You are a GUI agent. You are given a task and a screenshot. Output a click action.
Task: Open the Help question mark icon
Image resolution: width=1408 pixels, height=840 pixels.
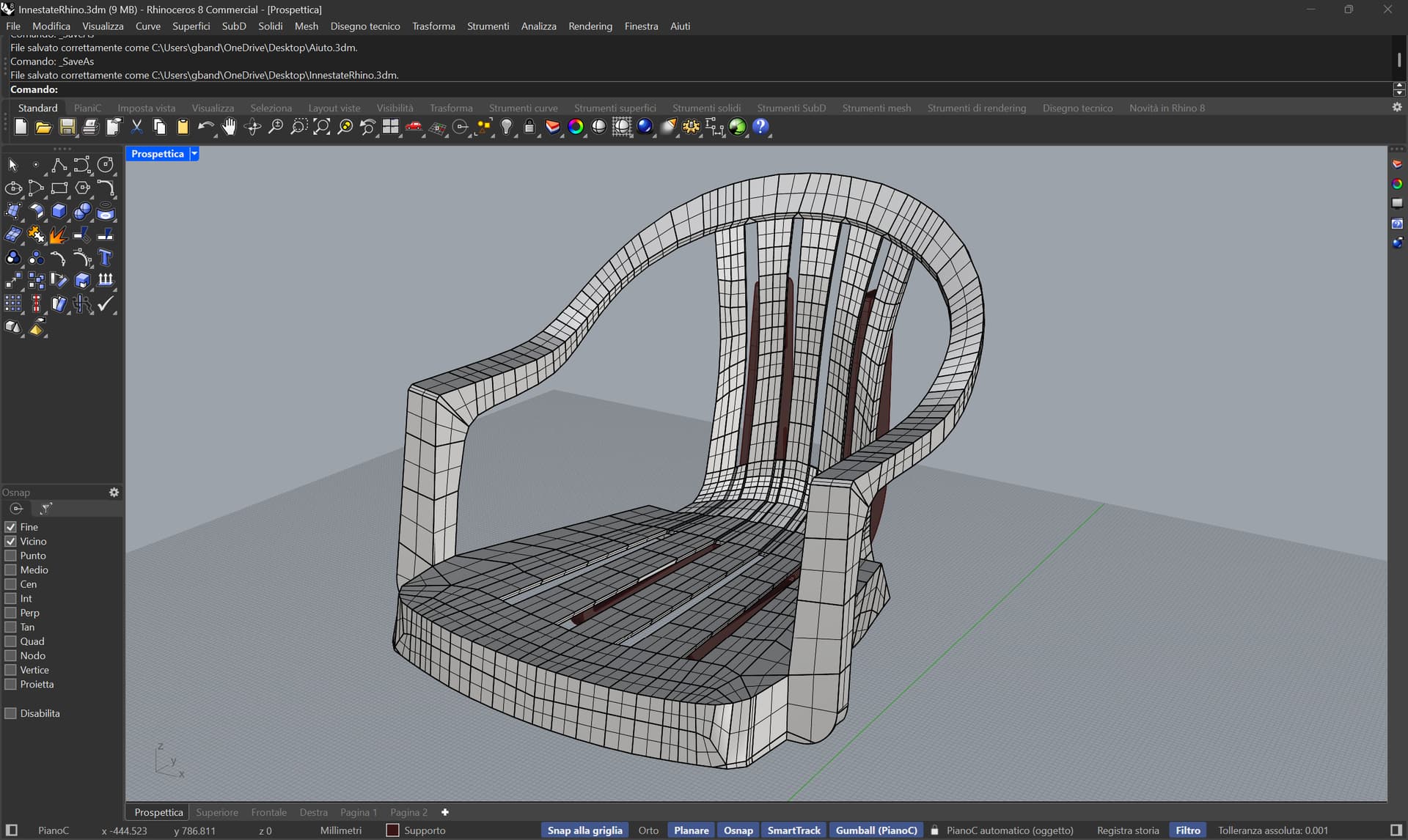coord(761,127)
